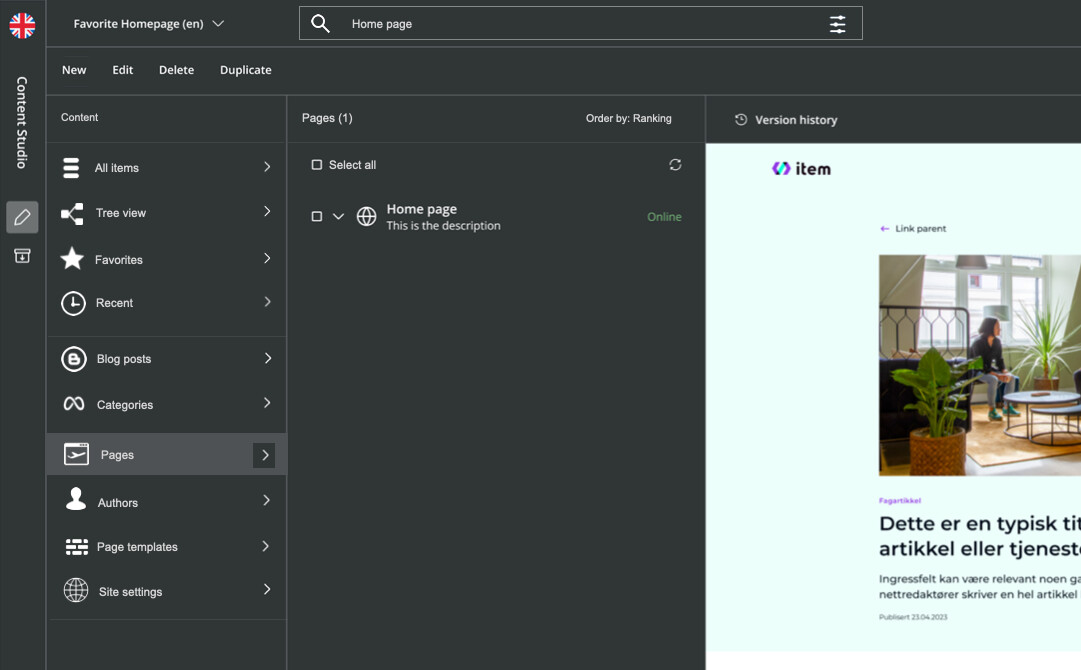1081x670 pixels.
Task: Click inside the Home page search field
Action: 570,24
